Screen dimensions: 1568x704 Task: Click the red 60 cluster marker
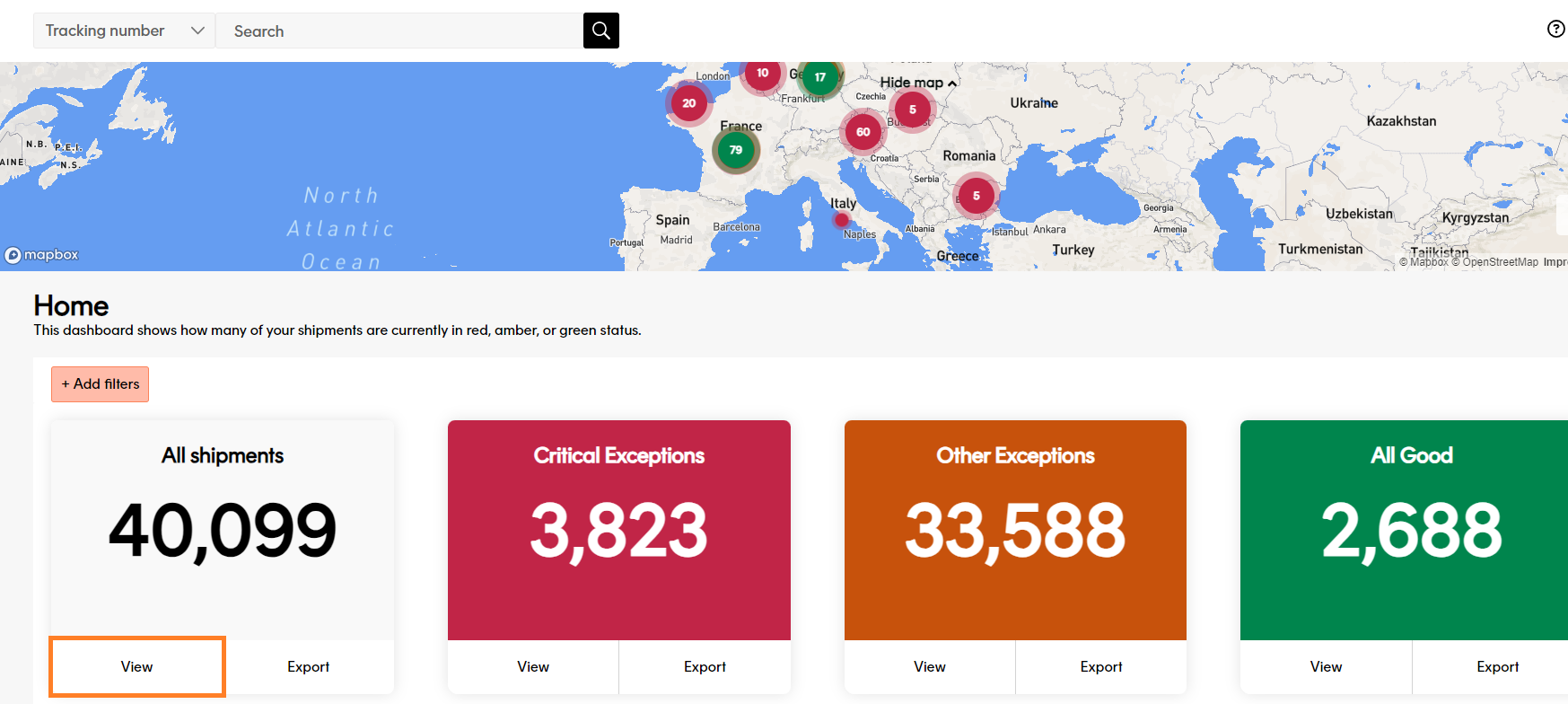[x=863, y=132]
